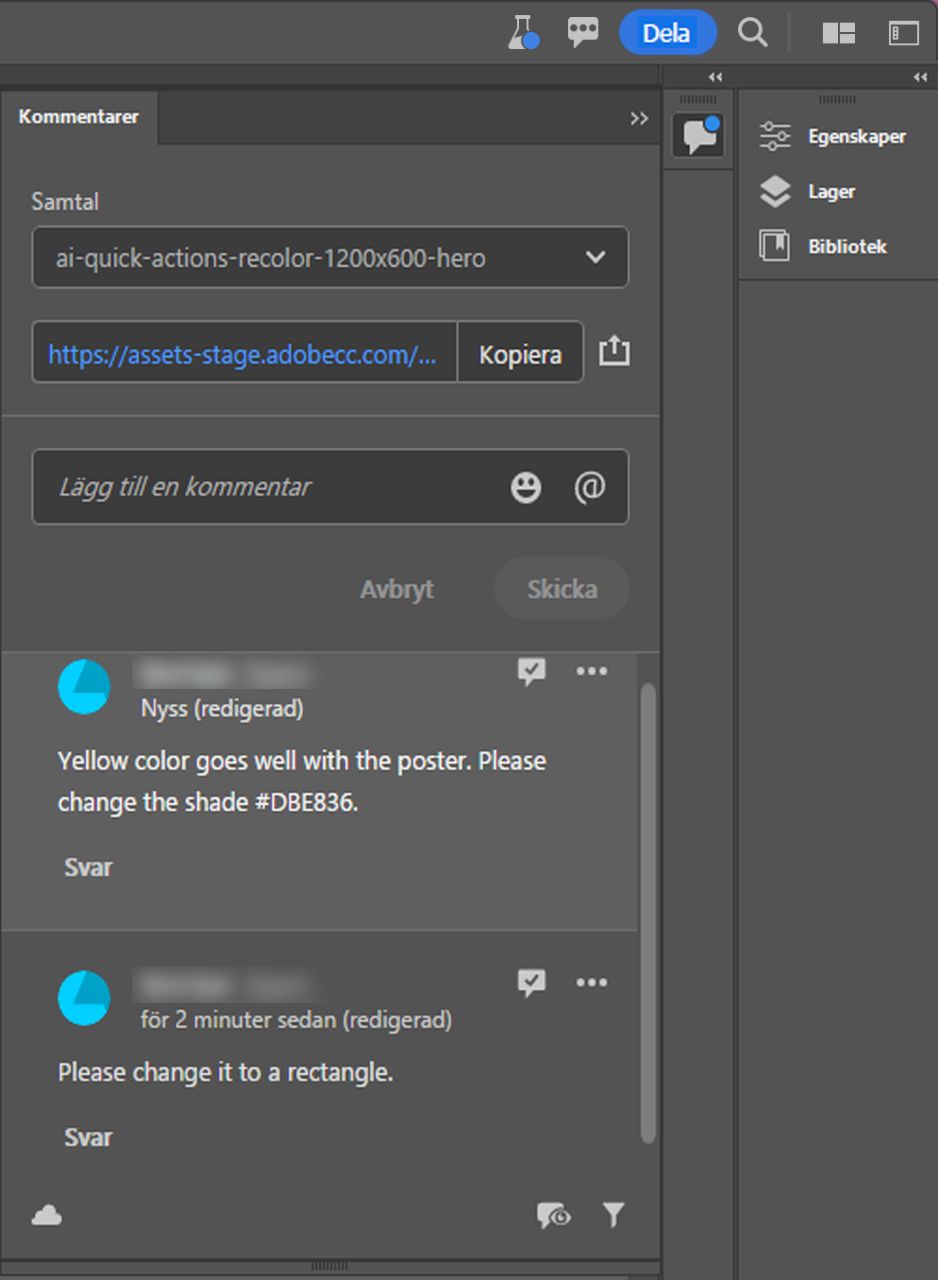Click the workspace switcher icon top right

coord(838,32)
